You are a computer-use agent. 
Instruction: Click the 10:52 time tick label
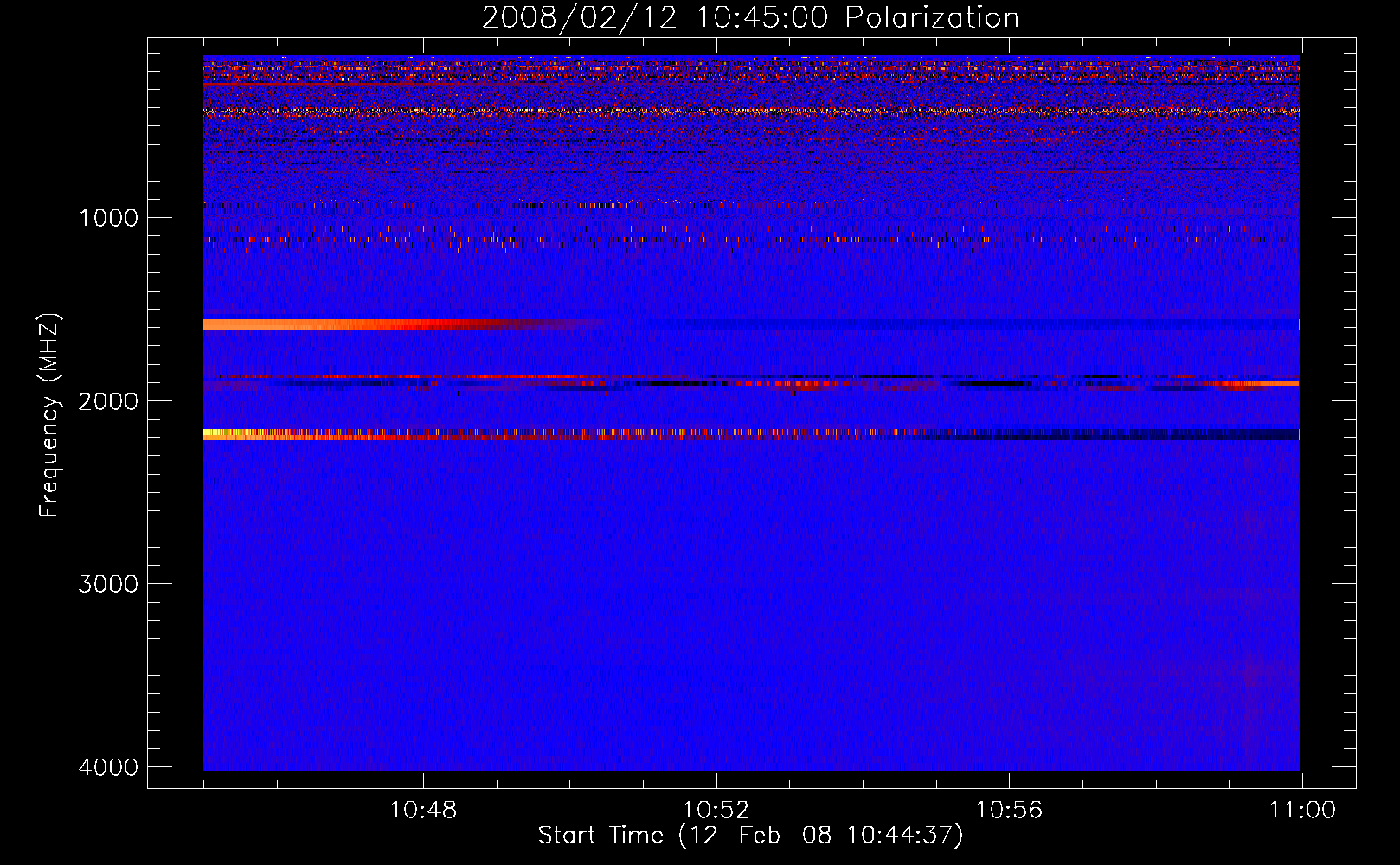click(716, 811)
